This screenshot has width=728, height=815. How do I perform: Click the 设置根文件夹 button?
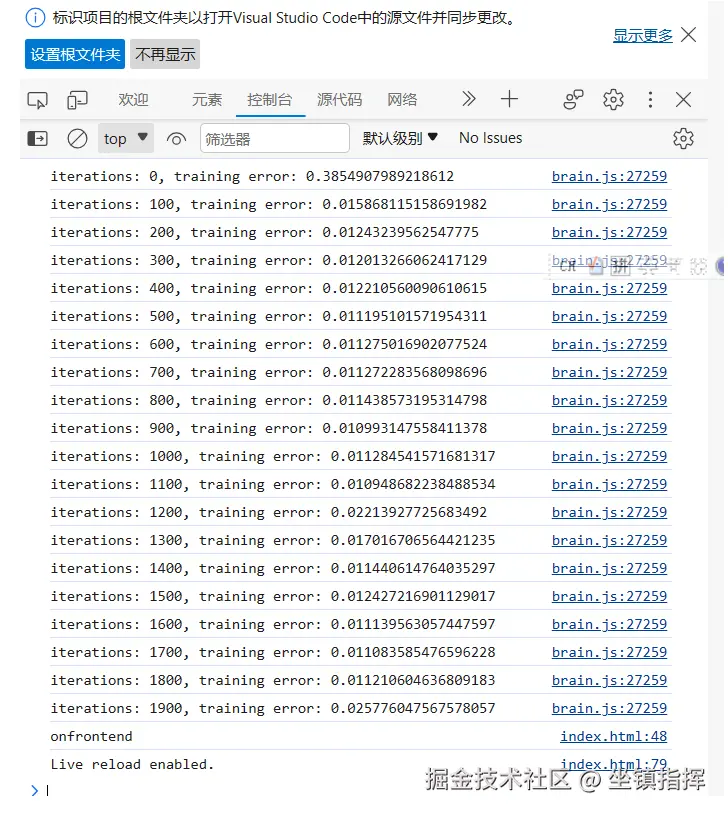click(75, 54)
